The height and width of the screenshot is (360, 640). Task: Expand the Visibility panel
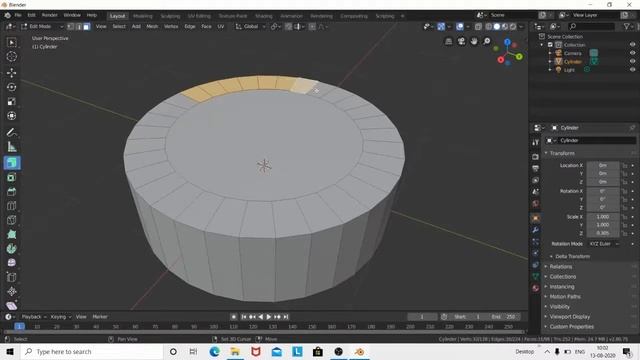pos(559,307)
